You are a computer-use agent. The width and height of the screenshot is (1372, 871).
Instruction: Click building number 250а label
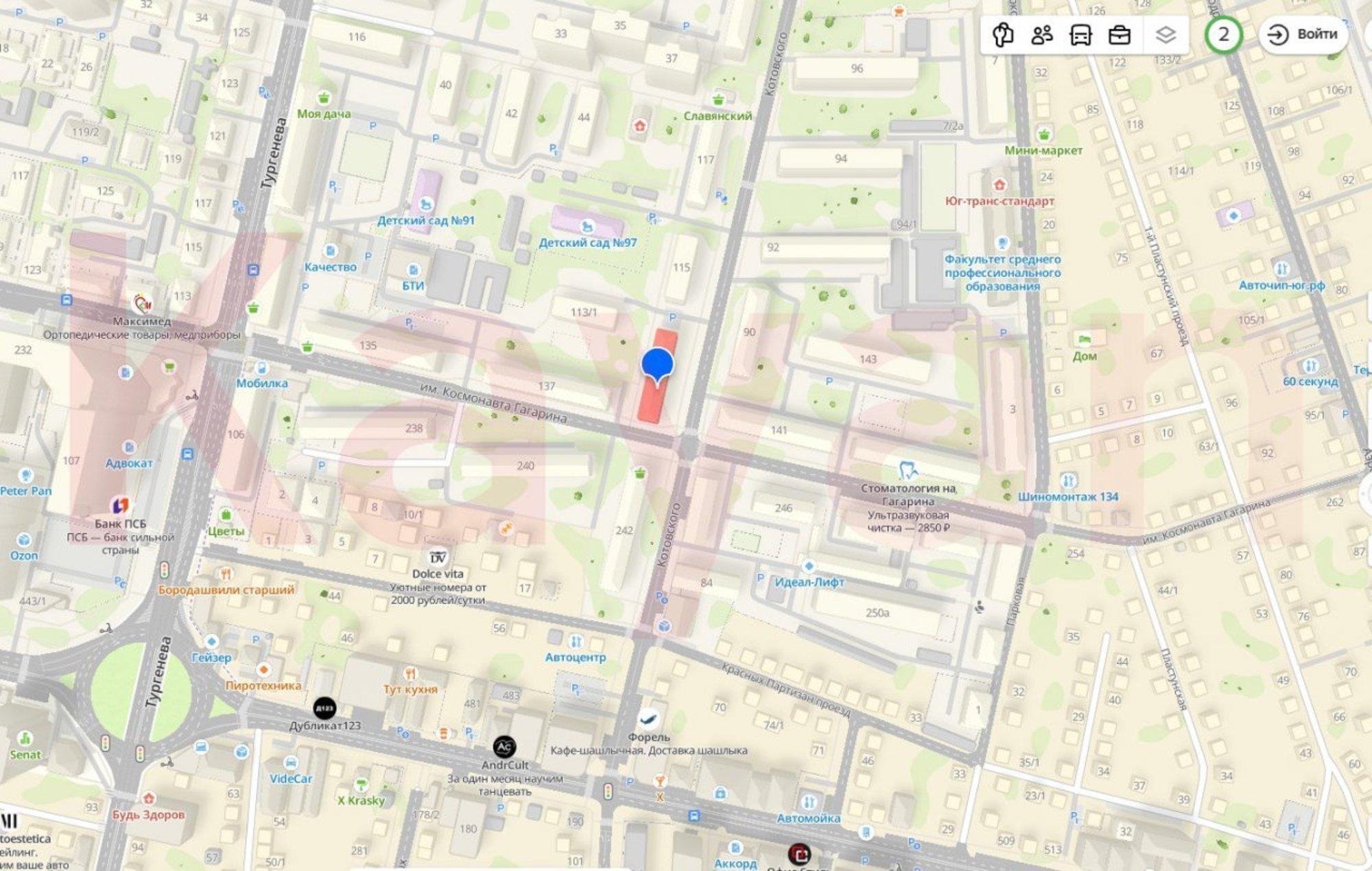point(877,612)
